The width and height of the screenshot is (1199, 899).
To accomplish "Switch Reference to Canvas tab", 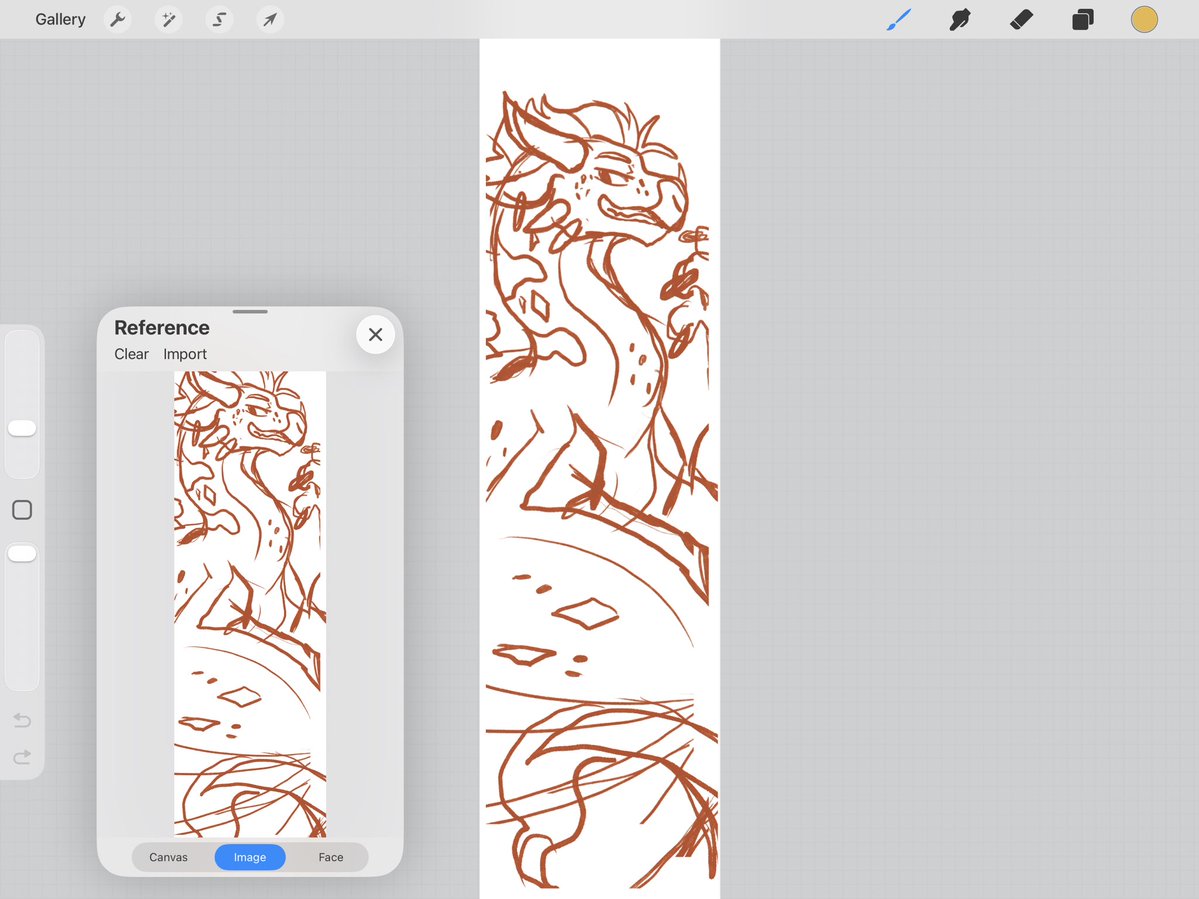I will pos(168,857).
